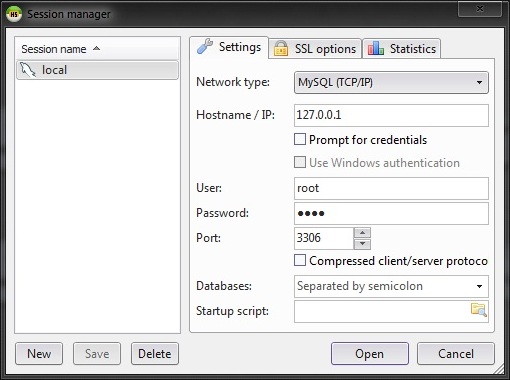Click the Port field showing 3306
This screenshot has width=510, height=380.
pos(324,238)
